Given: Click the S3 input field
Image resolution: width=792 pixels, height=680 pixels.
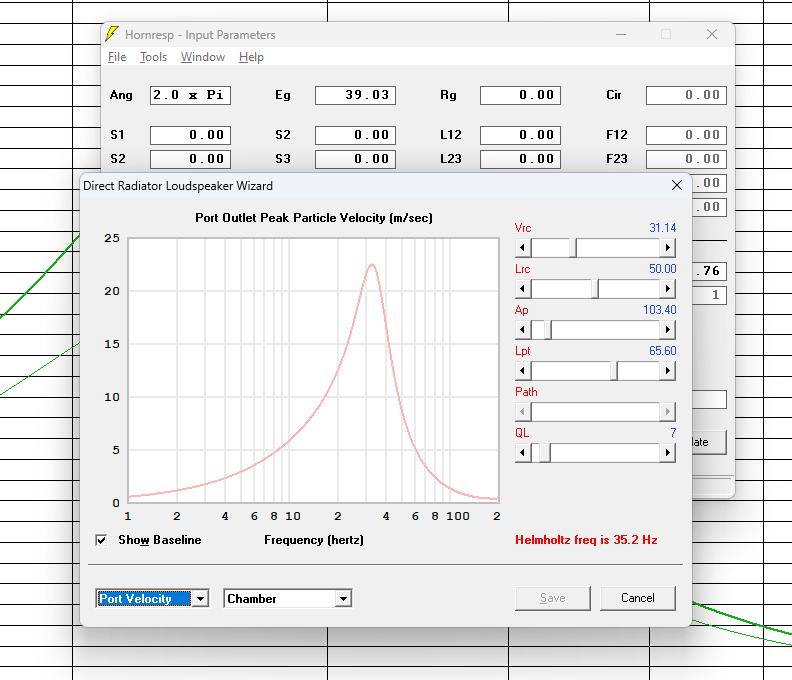Looking at the screenshot, I should (x=356, y=159).
